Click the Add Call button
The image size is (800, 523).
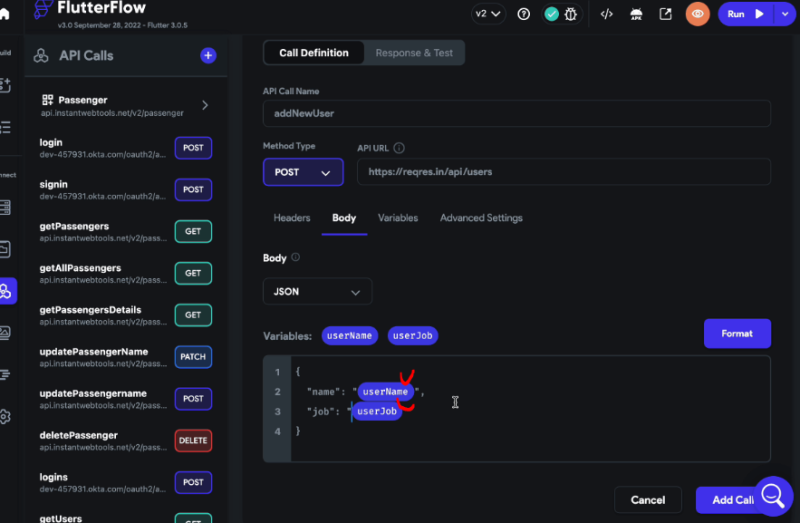pyautogui.click(x=729, y=500)
